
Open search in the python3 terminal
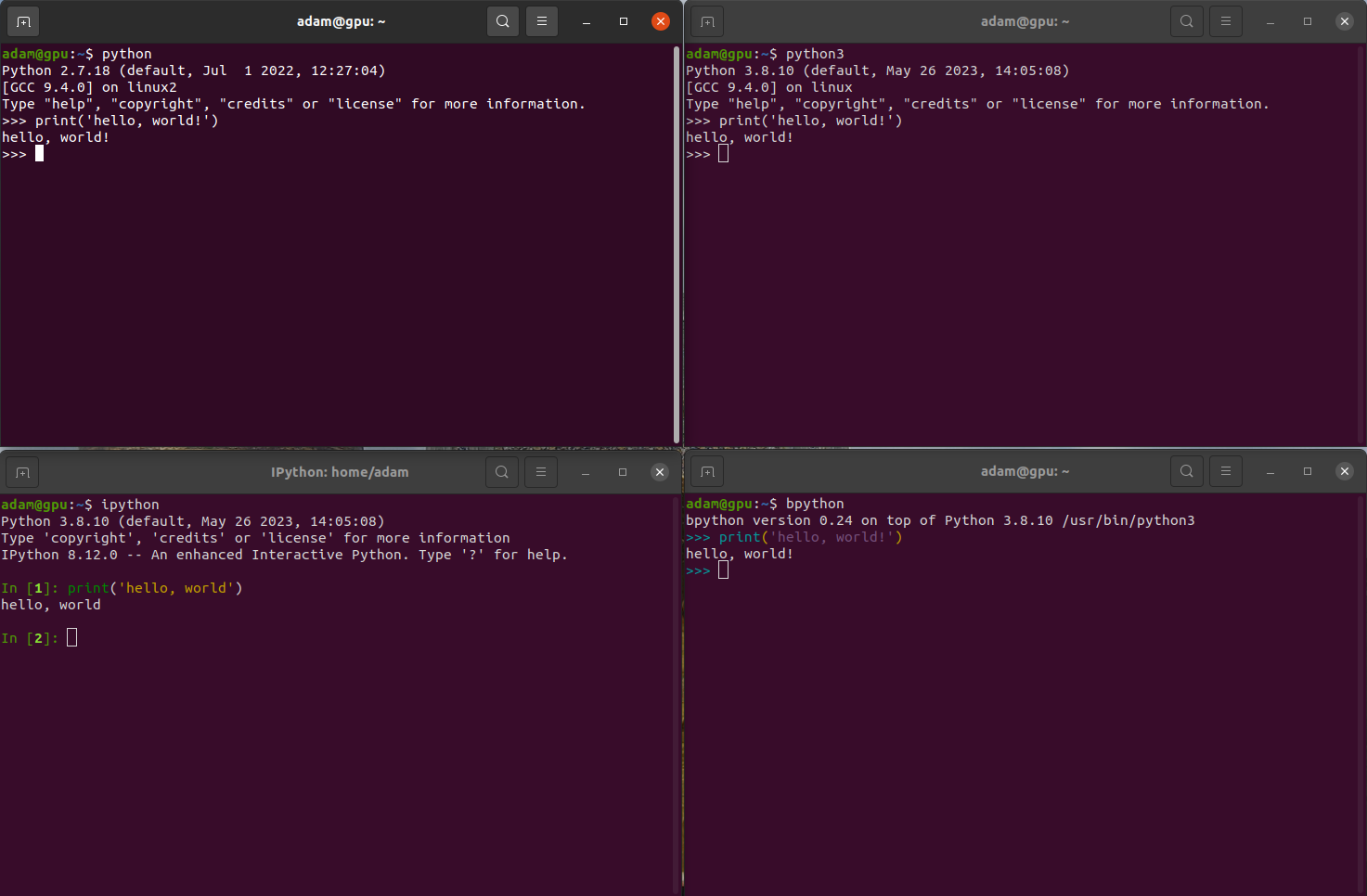(1186, 20)
